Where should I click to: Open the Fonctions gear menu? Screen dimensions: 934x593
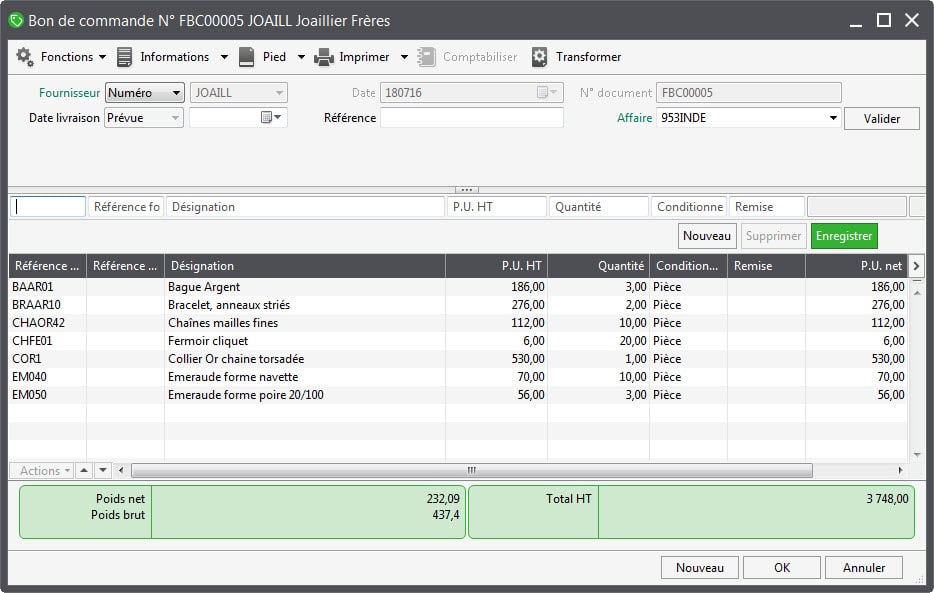24,57
